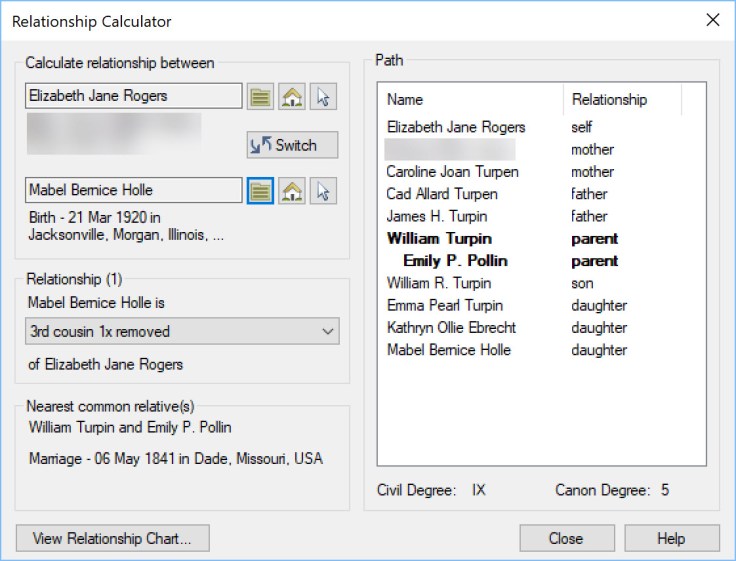The width and height of the screenshot is (736, 561).
Task: Click the Name column header
Action: pos(471,100)
